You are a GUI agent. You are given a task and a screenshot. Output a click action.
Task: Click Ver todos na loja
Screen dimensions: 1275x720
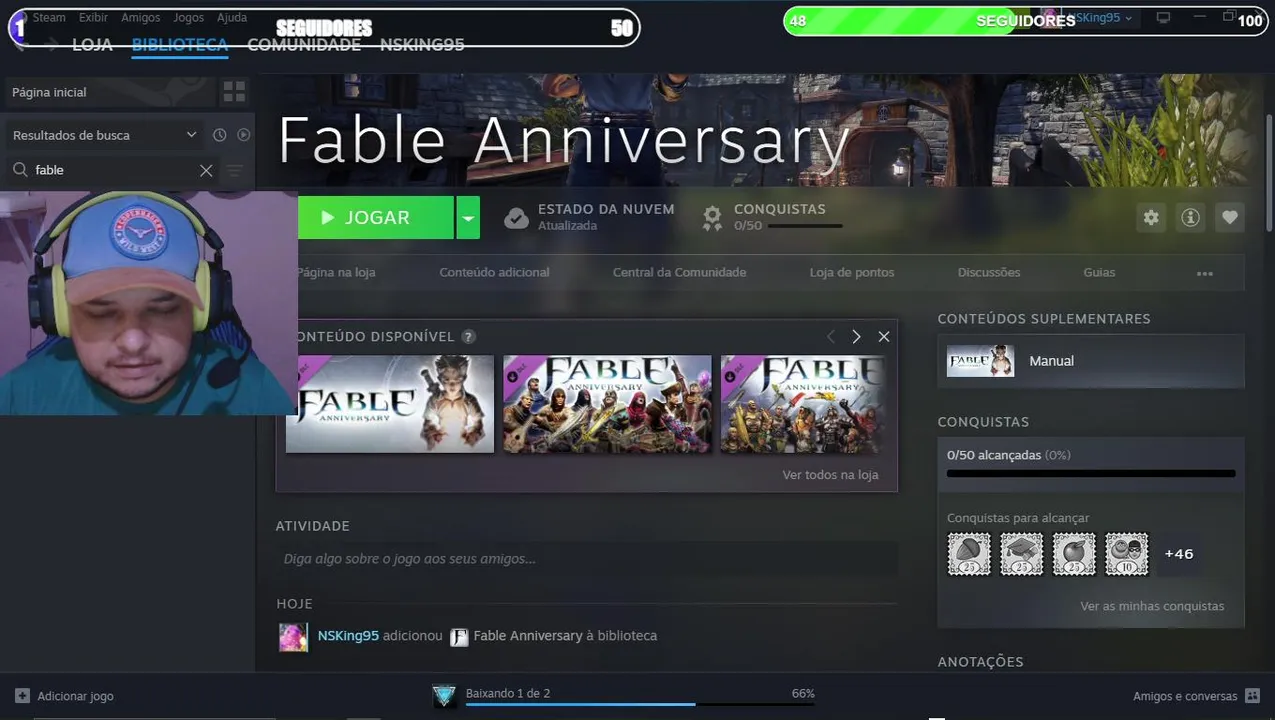pyautogui.click(x=830, y=475)
